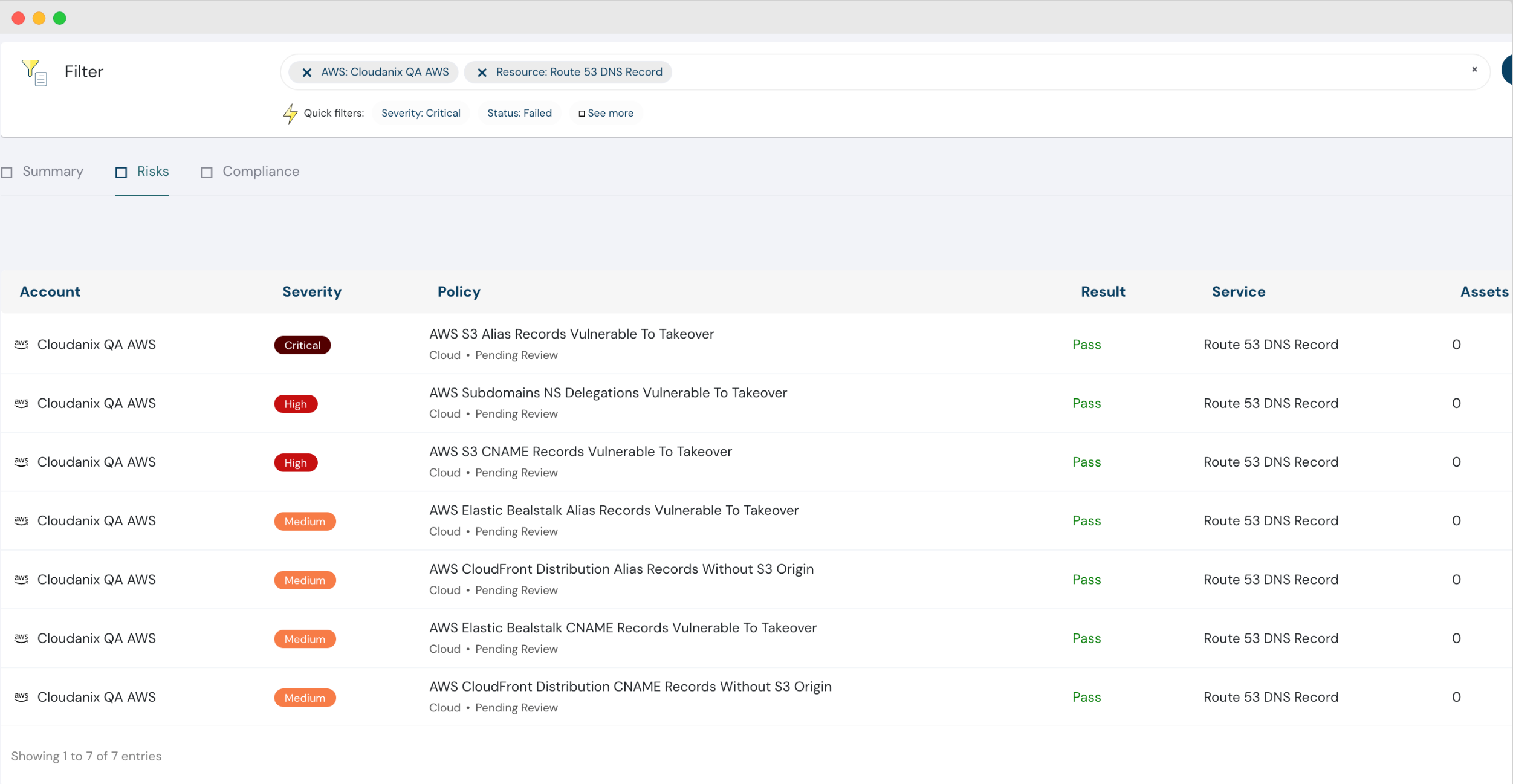Apply the Status: Failed quick filter
This screenshot has width=1513, height=784.
click(519, 113)
